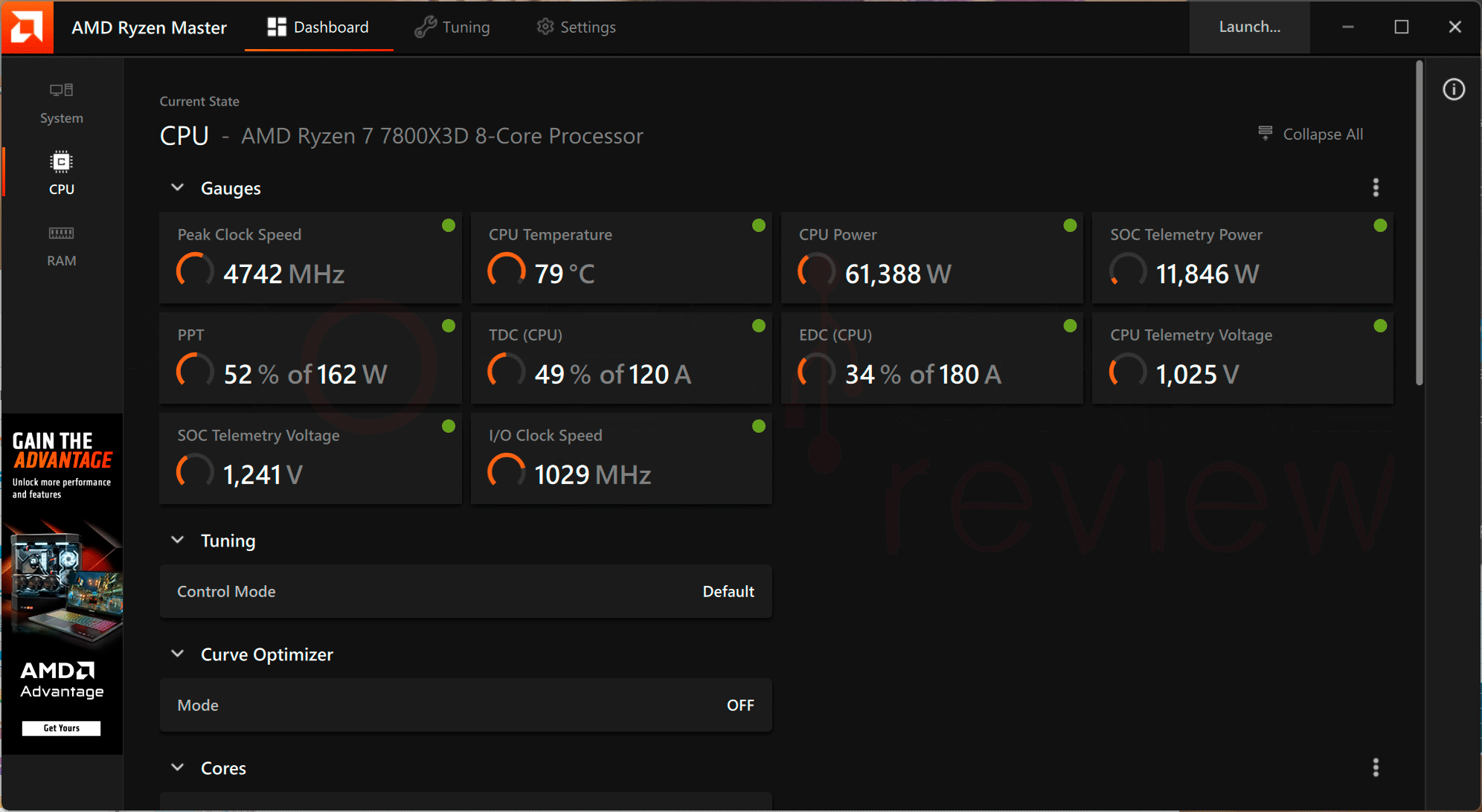Toggle the CPU Temperature green indicator
The height and width of the screenshot is (812, 1482).
759,225
